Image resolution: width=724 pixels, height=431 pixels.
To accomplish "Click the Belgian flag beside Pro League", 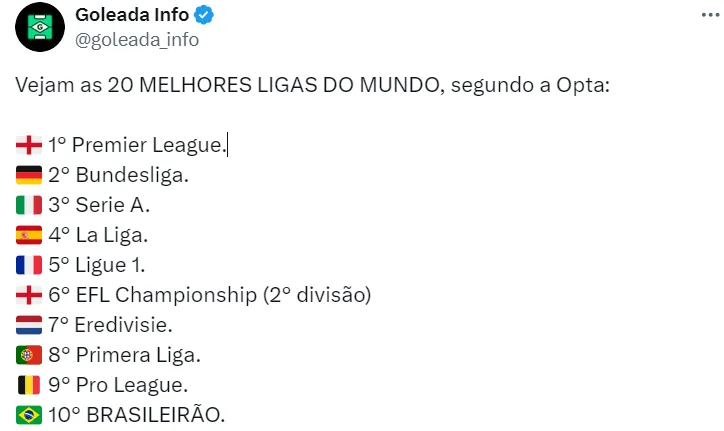I will click(29, 384).
